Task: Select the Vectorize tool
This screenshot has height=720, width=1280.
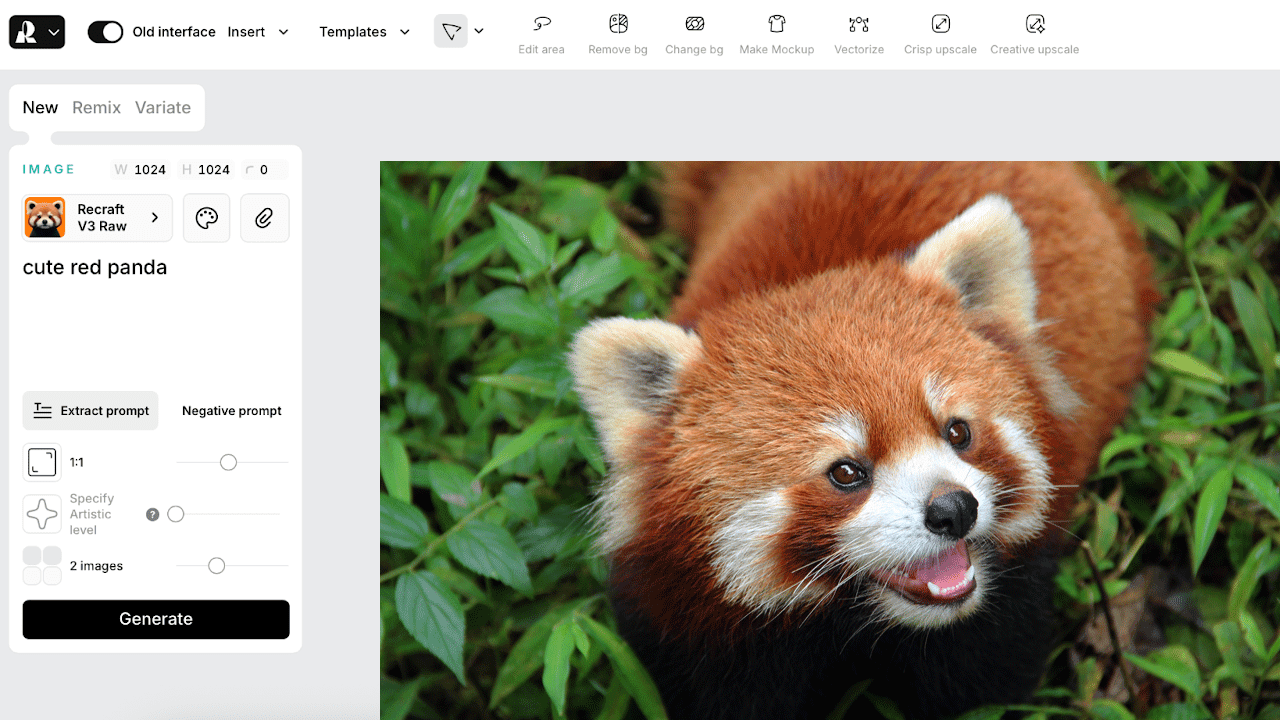Action: click(858, 25)
